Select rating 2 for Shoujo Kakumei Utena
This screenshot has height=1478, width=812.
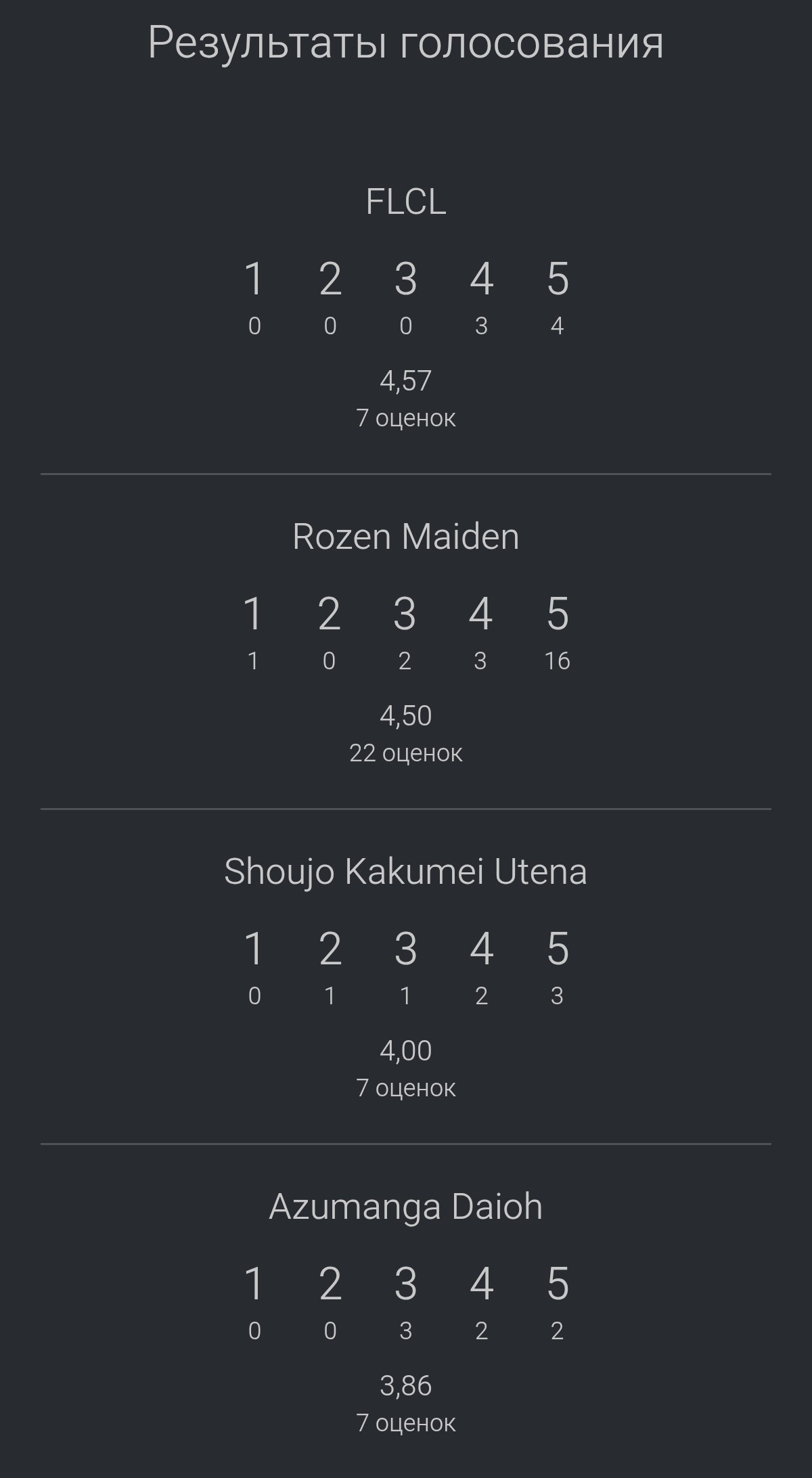pos(330,949)
